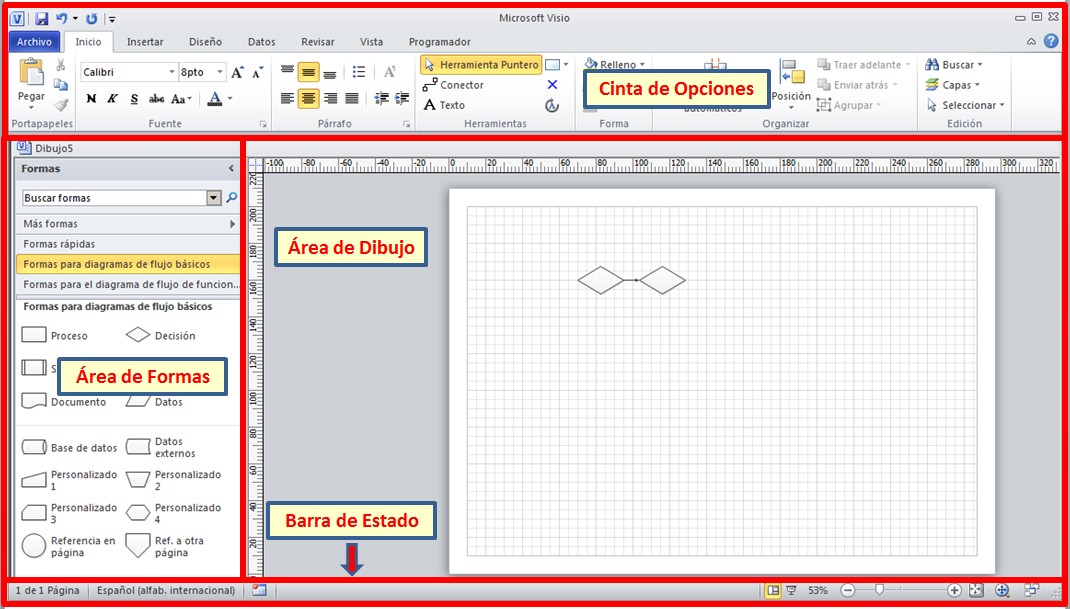
Task: Increase paragraph indent
Action: [x=402, y=99]
